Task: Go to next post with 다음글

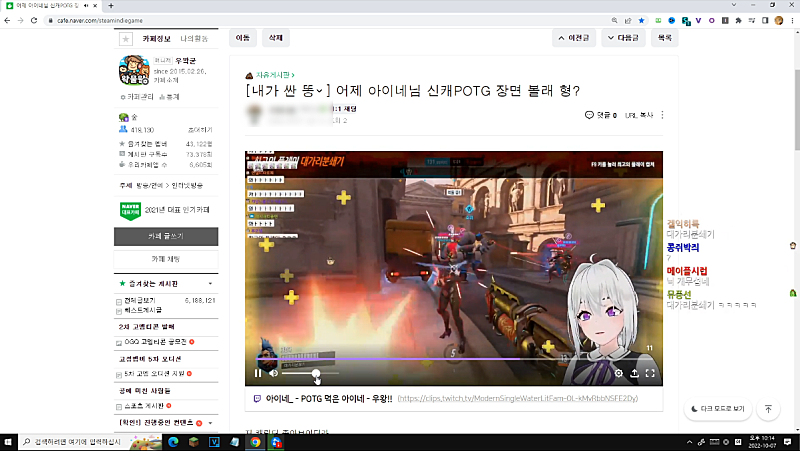Action: pyautogui.click(x=623, y=38)
